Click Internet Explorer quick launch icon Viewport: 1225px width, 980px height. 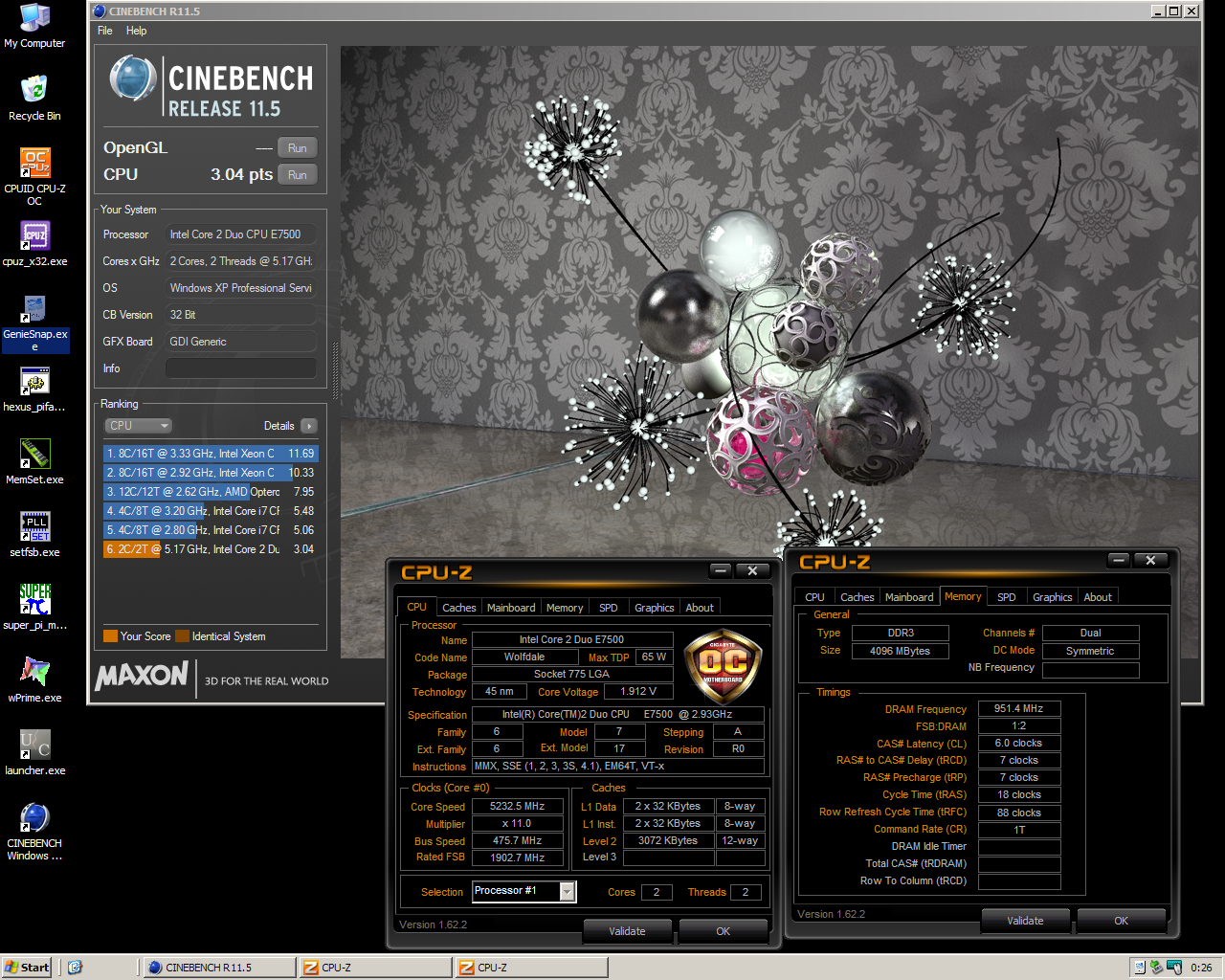(x=75, y=968)
